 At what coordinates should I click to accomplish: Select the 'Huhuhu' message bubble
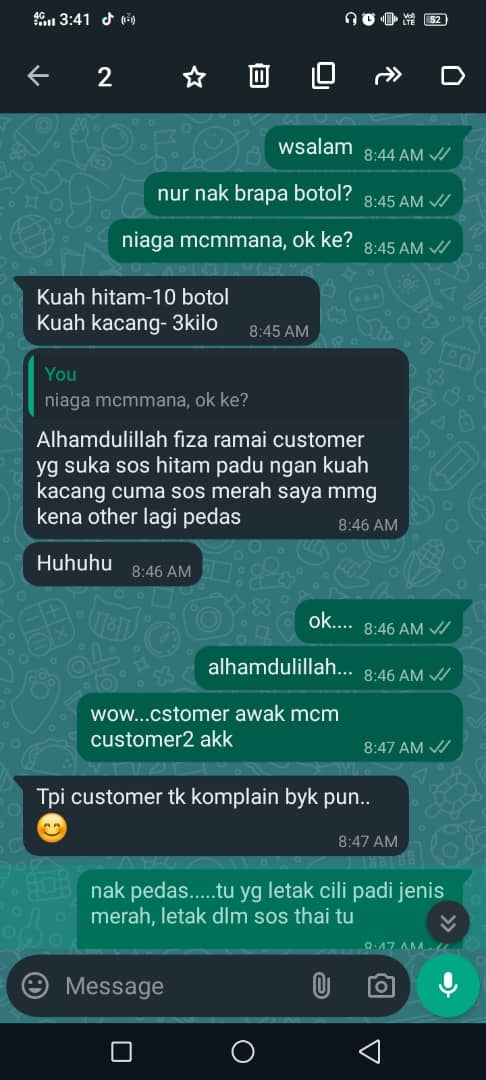pos(113,565)
